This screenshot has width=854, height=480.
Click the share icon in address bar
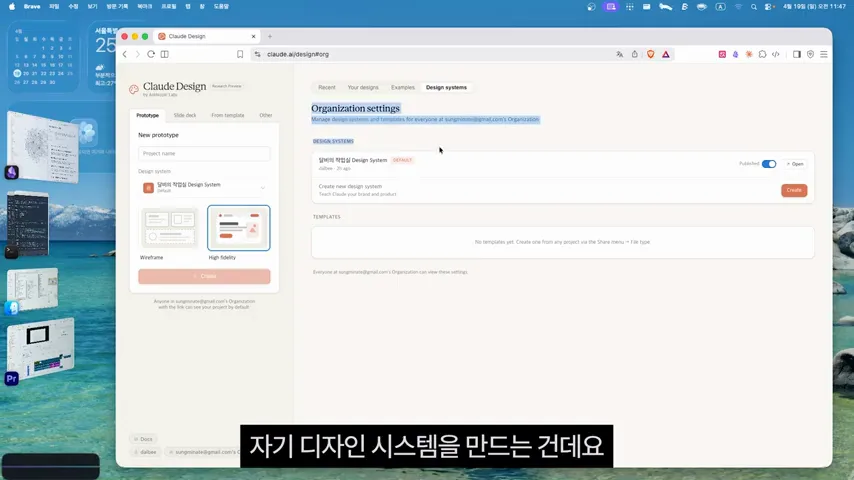pyautogui.click(x=635, y=54)
